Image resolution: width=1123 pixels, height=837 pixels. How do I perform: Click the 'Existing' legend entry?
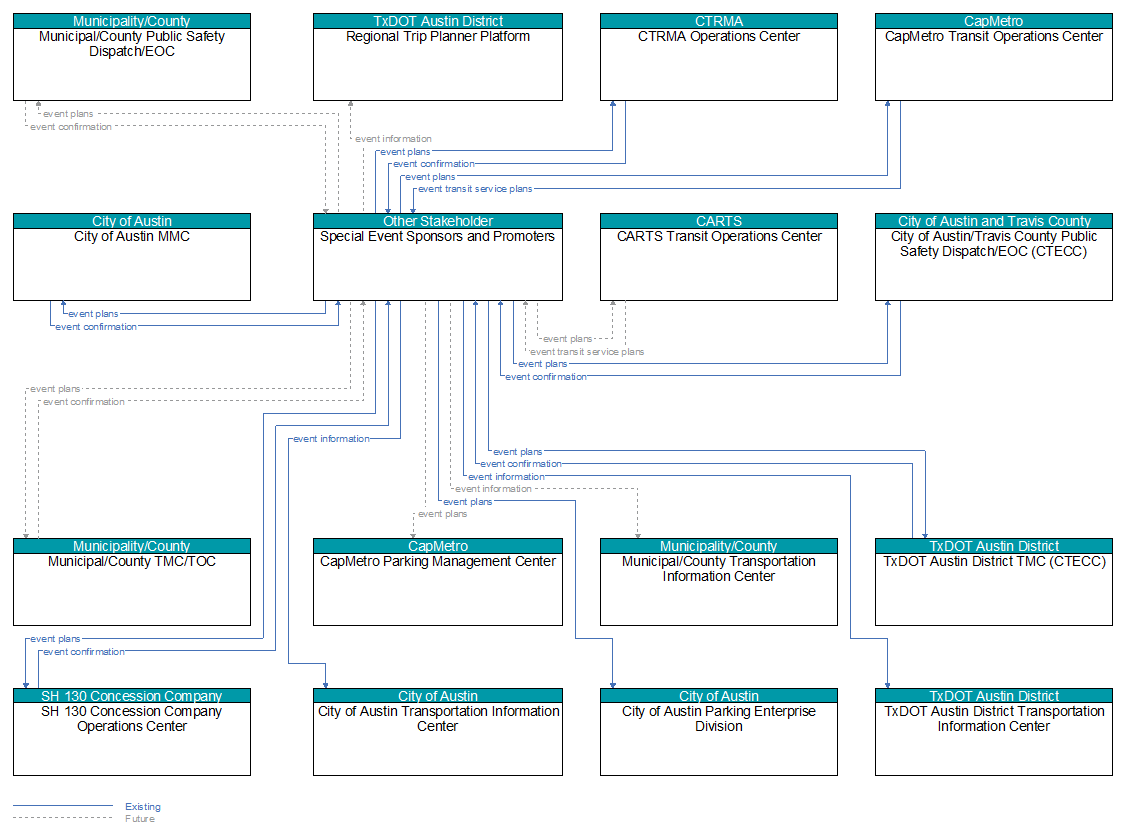(x=143, y=807)
